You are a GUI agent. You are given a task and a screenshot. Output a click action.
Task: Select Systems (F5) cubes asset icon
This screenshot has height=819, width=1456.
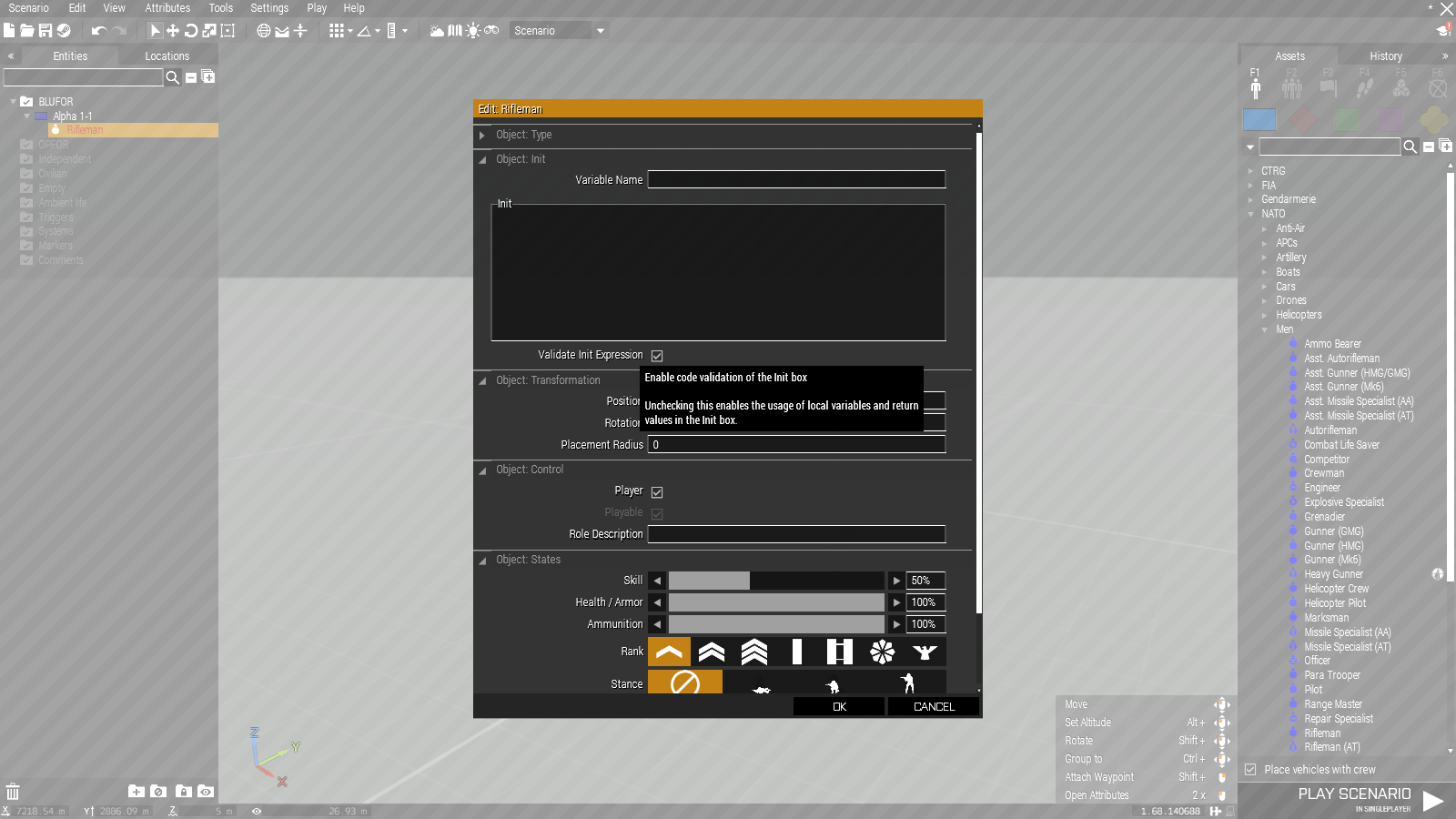click(x=1401, y=87)
